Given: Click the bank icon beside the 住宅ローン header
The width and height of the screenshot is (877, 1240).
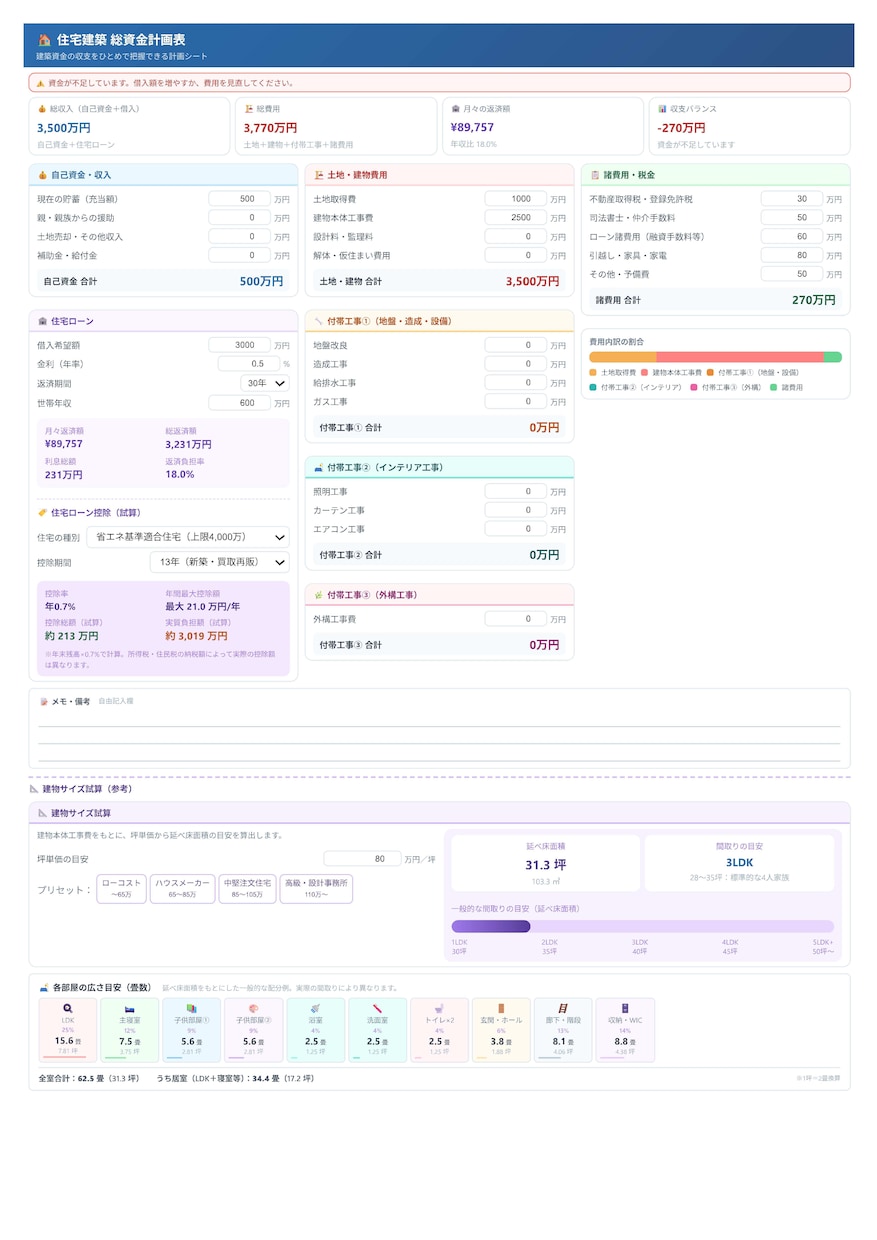Looking at the screenshot, I should (42, 321).
